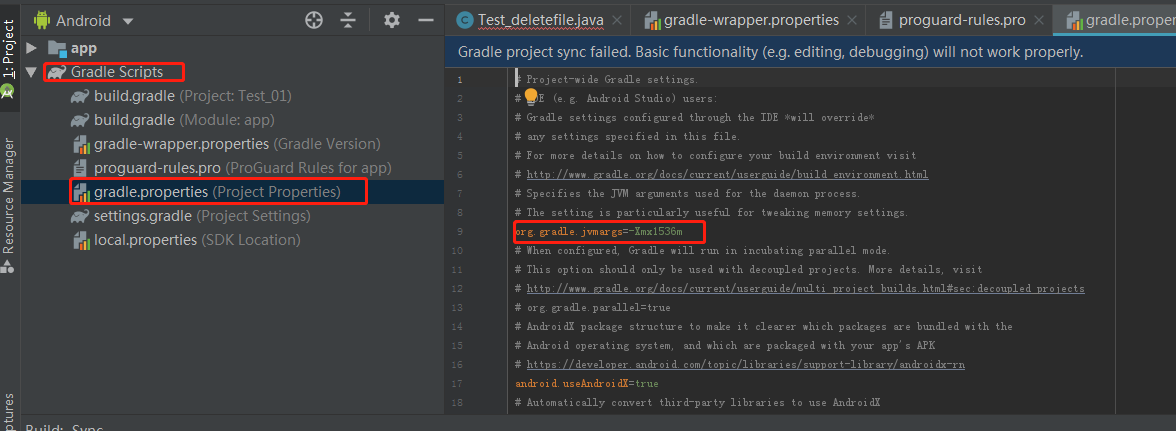Open settings.gradle (Project Settings)
1176x431 pixels.
tap(202, 216)
